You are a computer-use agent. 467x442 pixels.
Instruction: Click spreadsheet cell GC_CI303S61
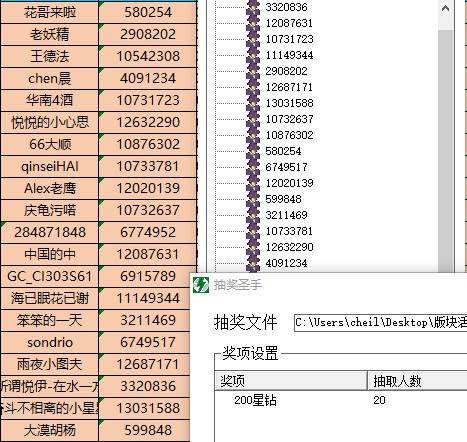coord(50,276)
